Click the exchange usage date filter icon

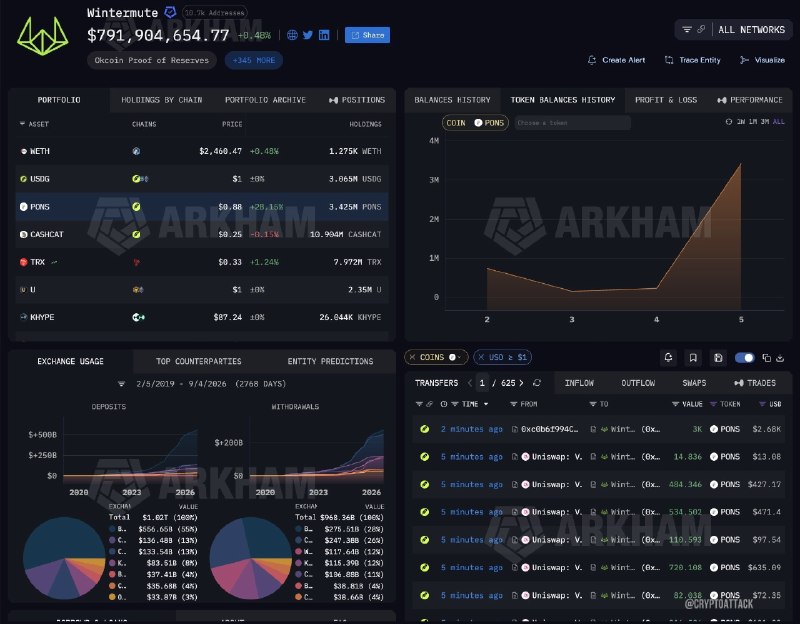tap(121, 384)
